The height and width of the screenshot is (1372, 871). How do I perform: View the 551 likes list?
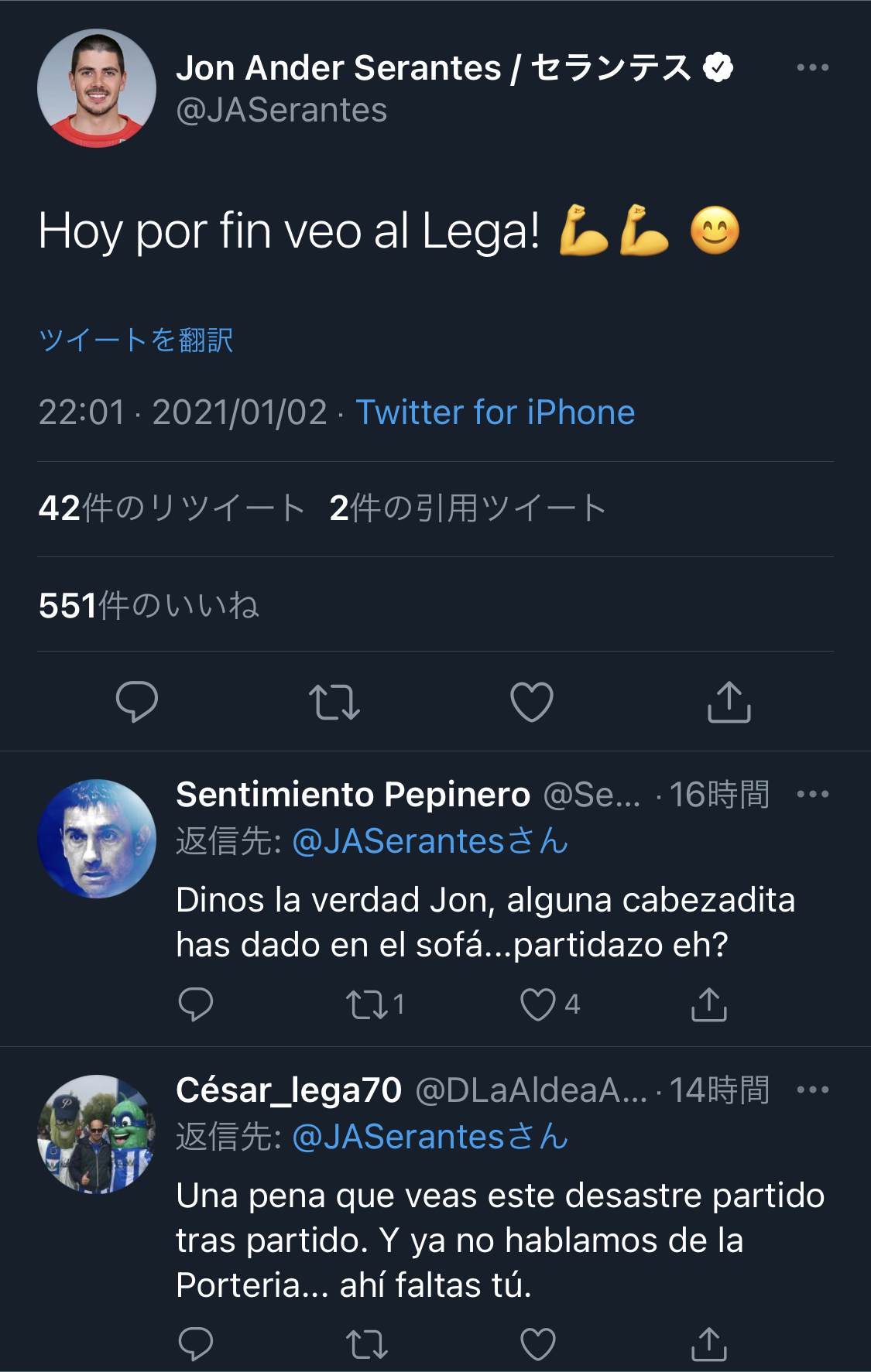[149, 605]
